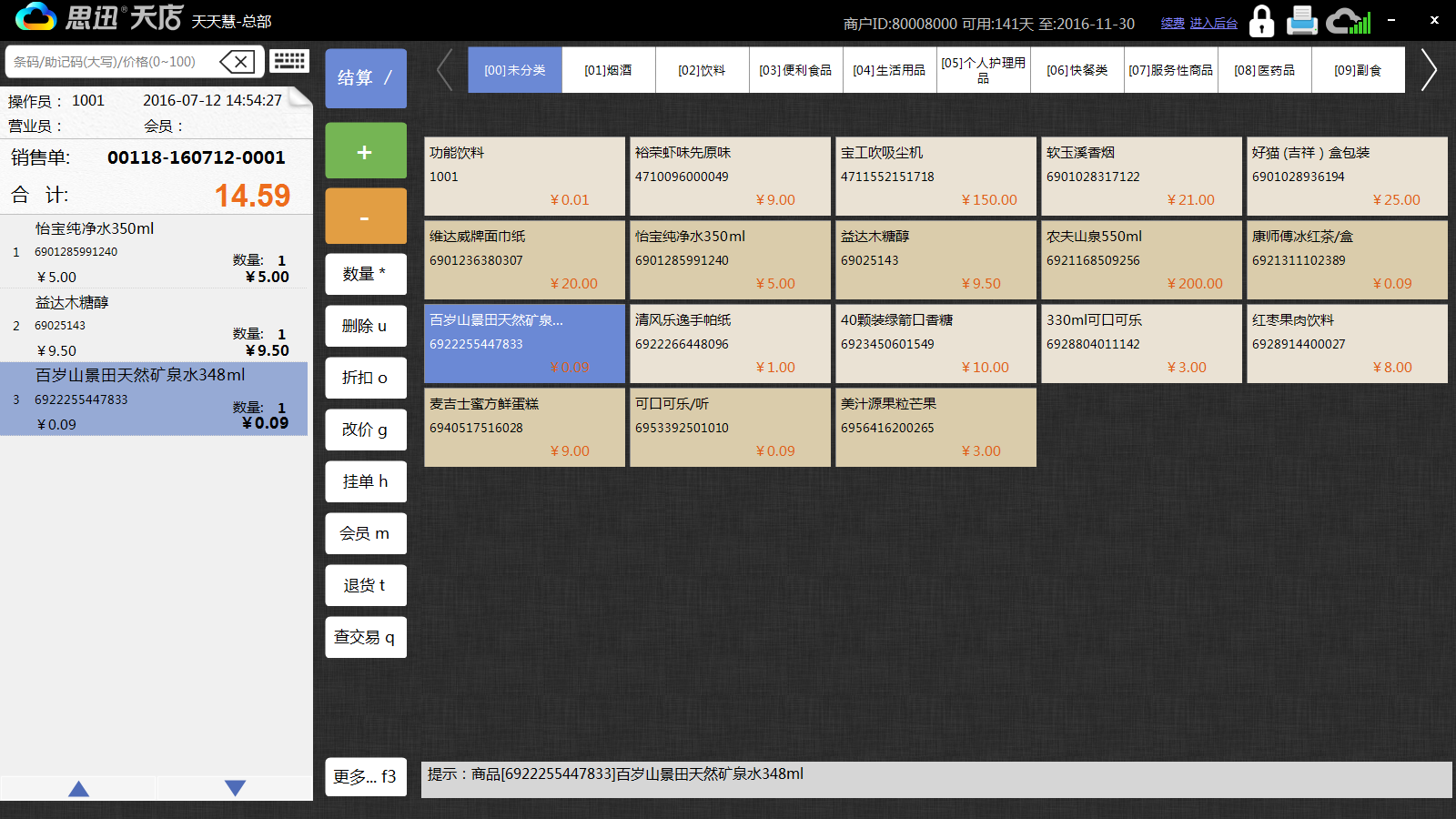
Task: Switch to the [02]饮料 category tab
Action: click(x=702, y=70)
